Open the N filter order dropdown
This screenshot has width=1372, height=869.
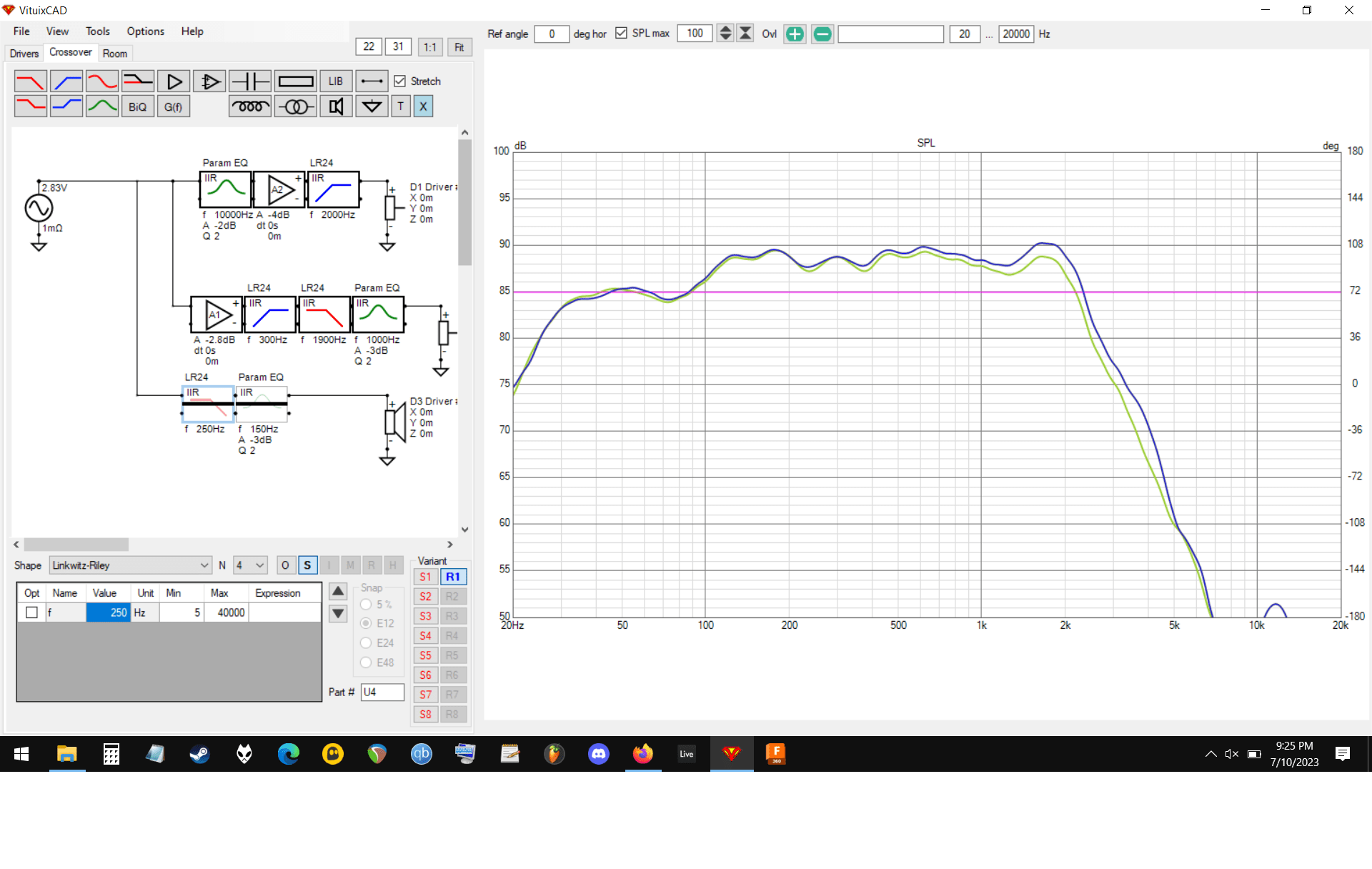tap(251, 565)
